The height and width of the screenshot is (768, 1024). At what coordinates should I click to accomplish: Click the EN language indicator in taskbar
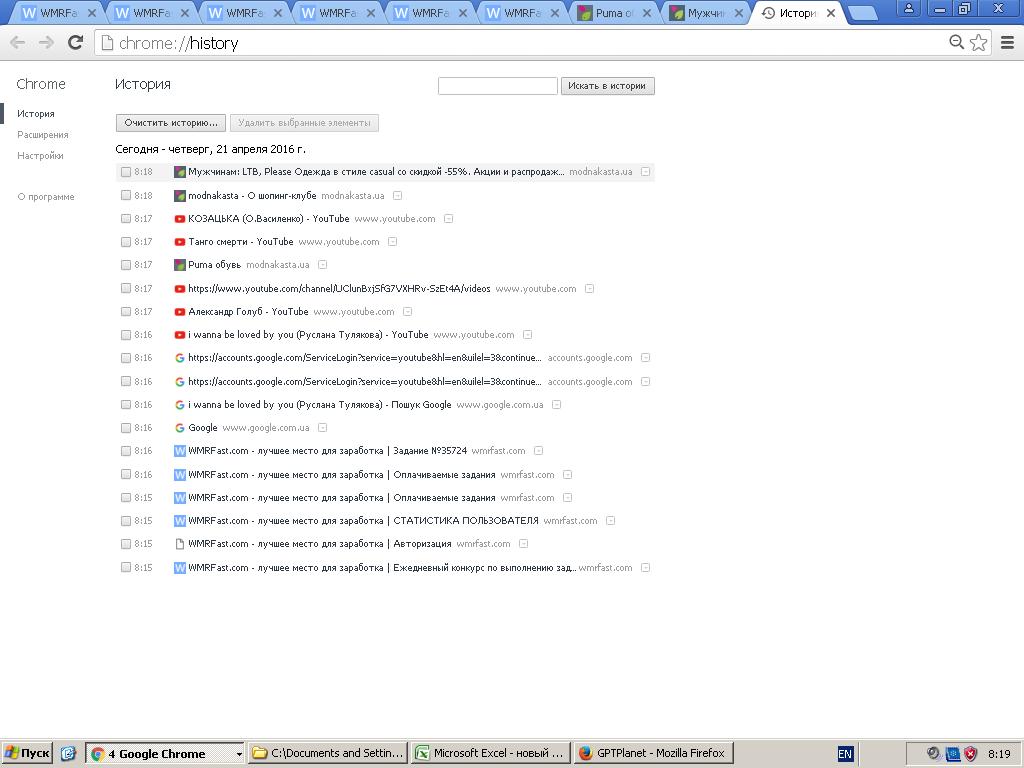[x=845, y=754]
